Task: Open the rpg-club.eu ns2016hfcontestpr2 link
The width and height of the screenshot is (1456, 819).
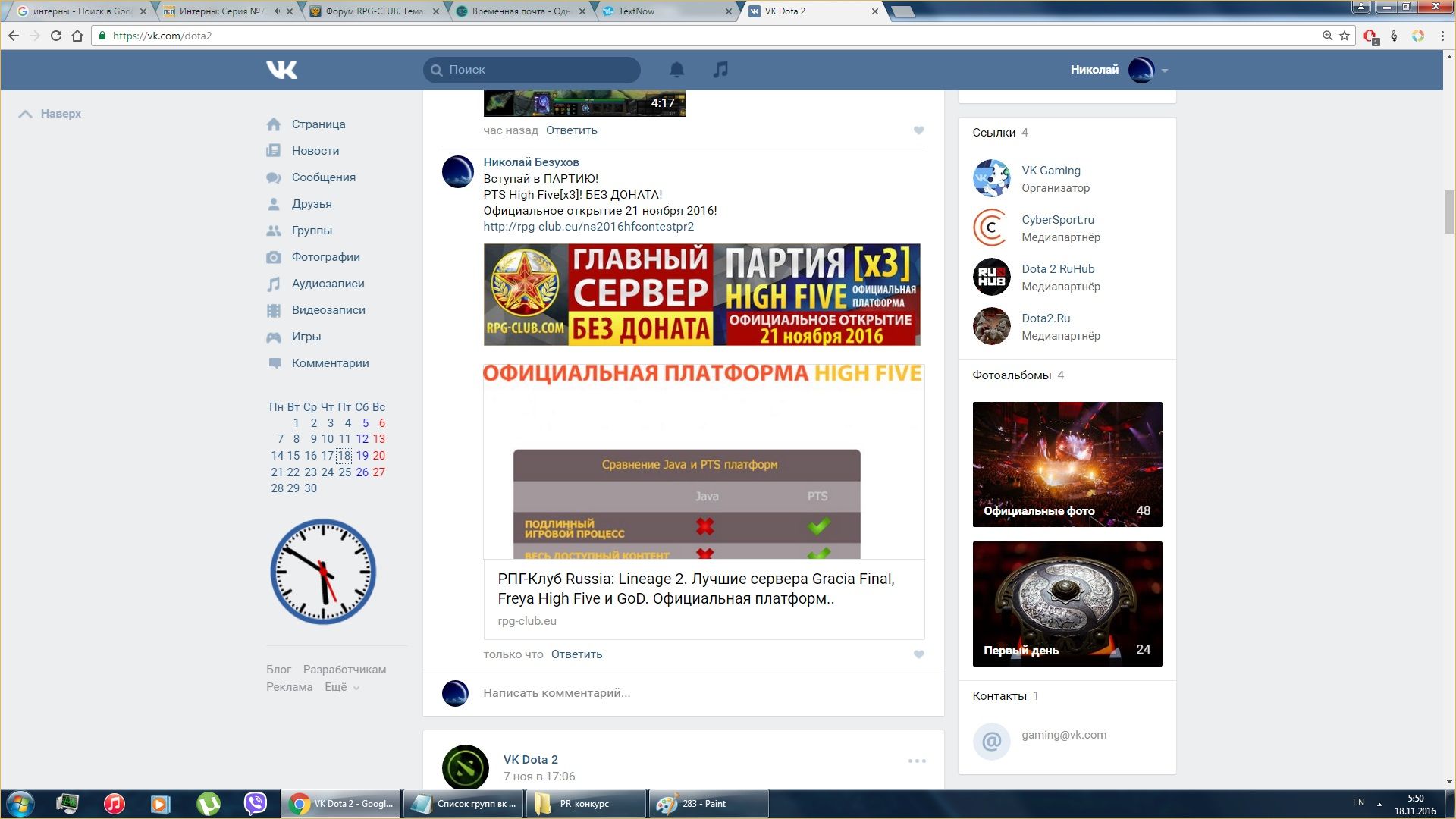Action: point(588,227)
